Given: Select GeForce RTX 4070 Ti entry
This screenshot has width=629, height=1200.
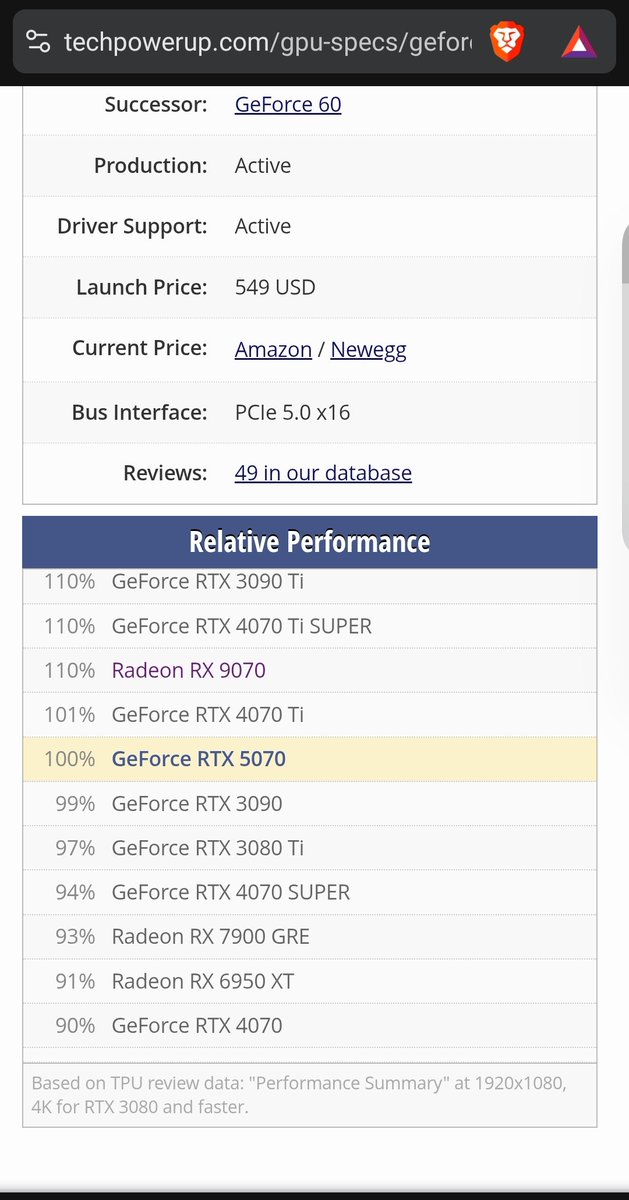Looking at the screenshot, I should pos(208,714).
